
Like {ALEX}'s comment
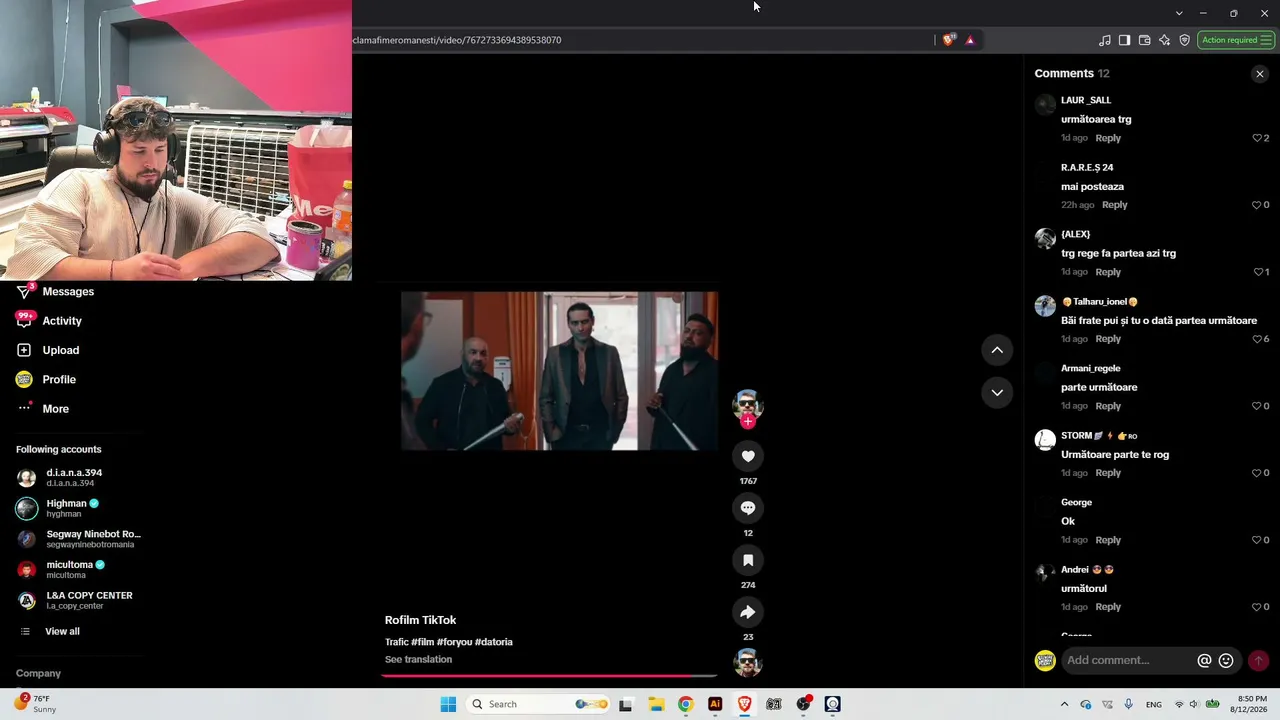(1257, 272)
